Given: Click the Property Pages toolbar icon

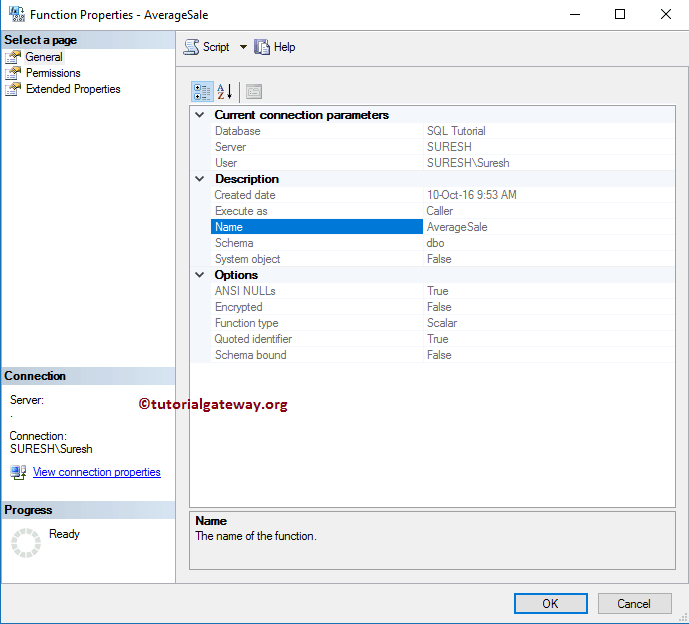Looking at the screenshot, I should point(254,92).
